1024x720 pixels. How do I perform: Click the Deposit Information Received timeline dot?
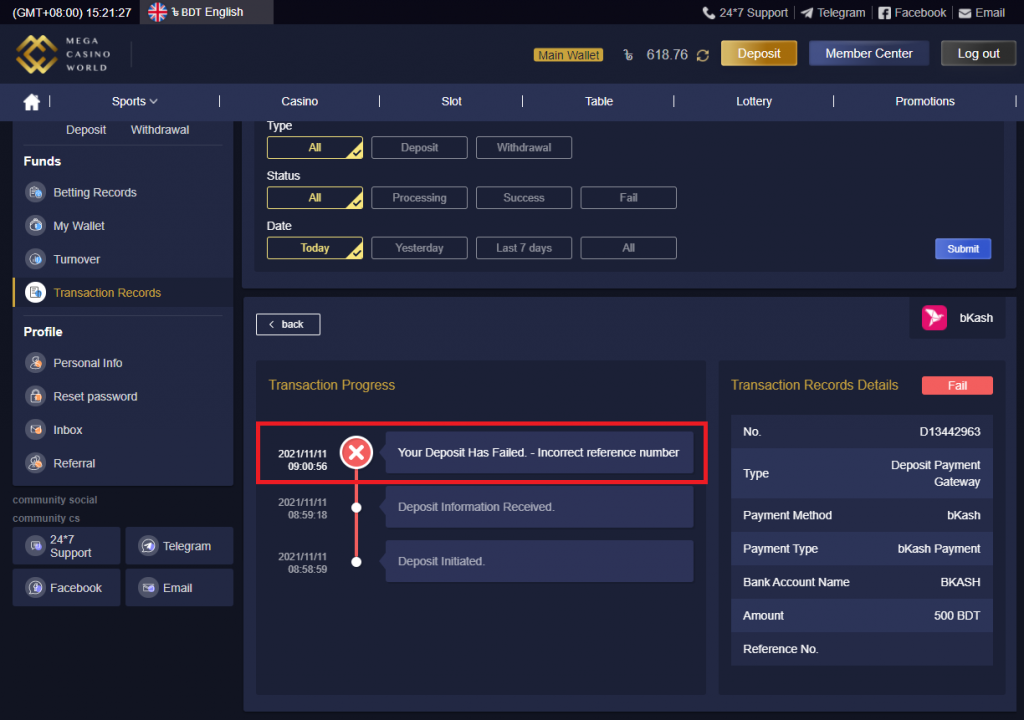click(x=356, y=508)
